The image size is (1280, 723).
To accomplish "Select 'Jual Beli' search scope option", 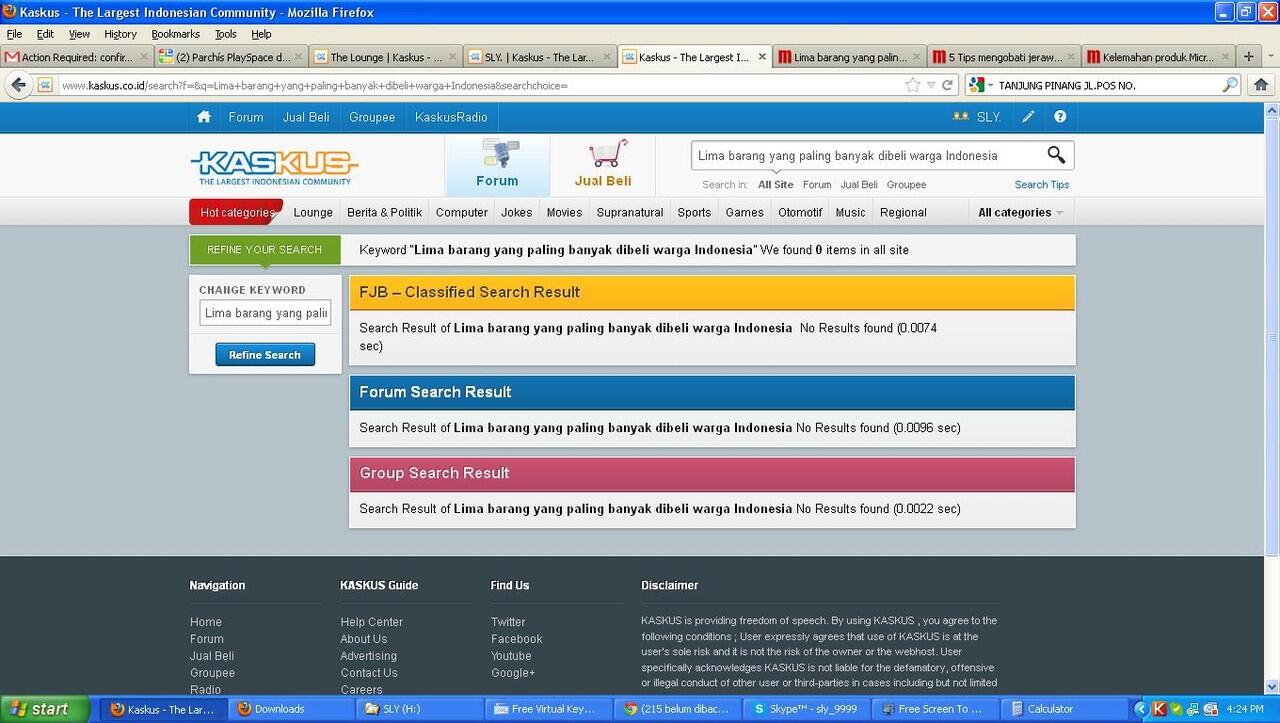I will click(859, 184).
